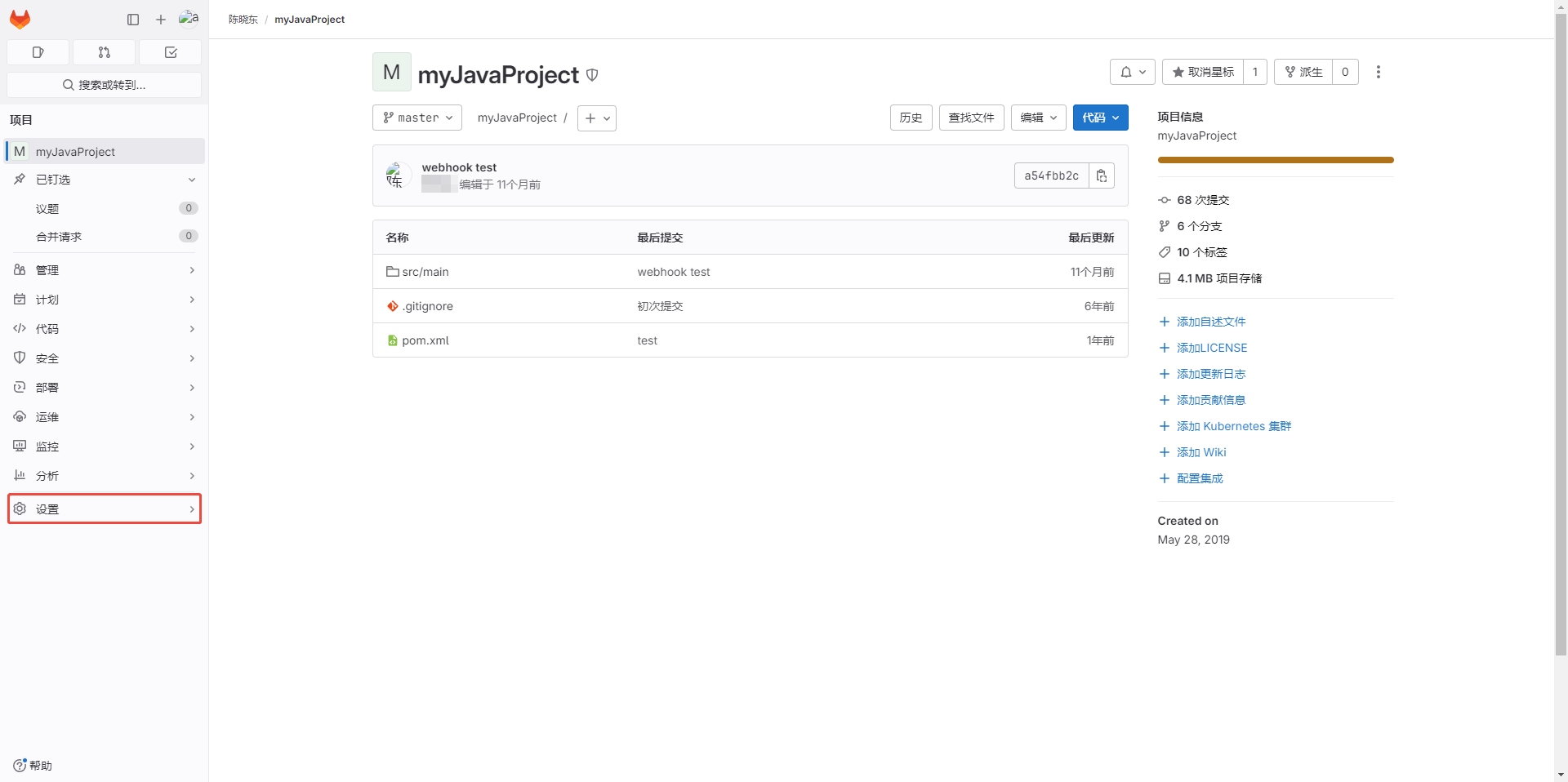Copy commit SHA with the clipboard icon
The width and height of the screenshot is (1568, 782).
(1102, 176)
